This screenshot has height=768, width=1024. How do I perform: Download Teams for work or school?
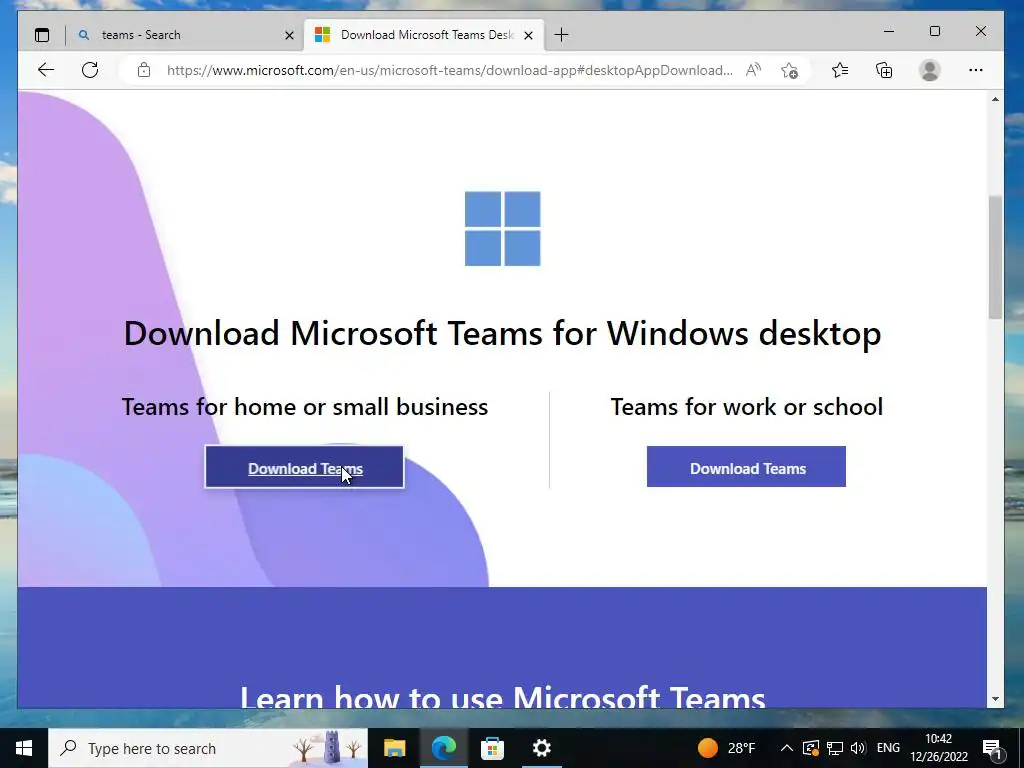click(746, 467)
